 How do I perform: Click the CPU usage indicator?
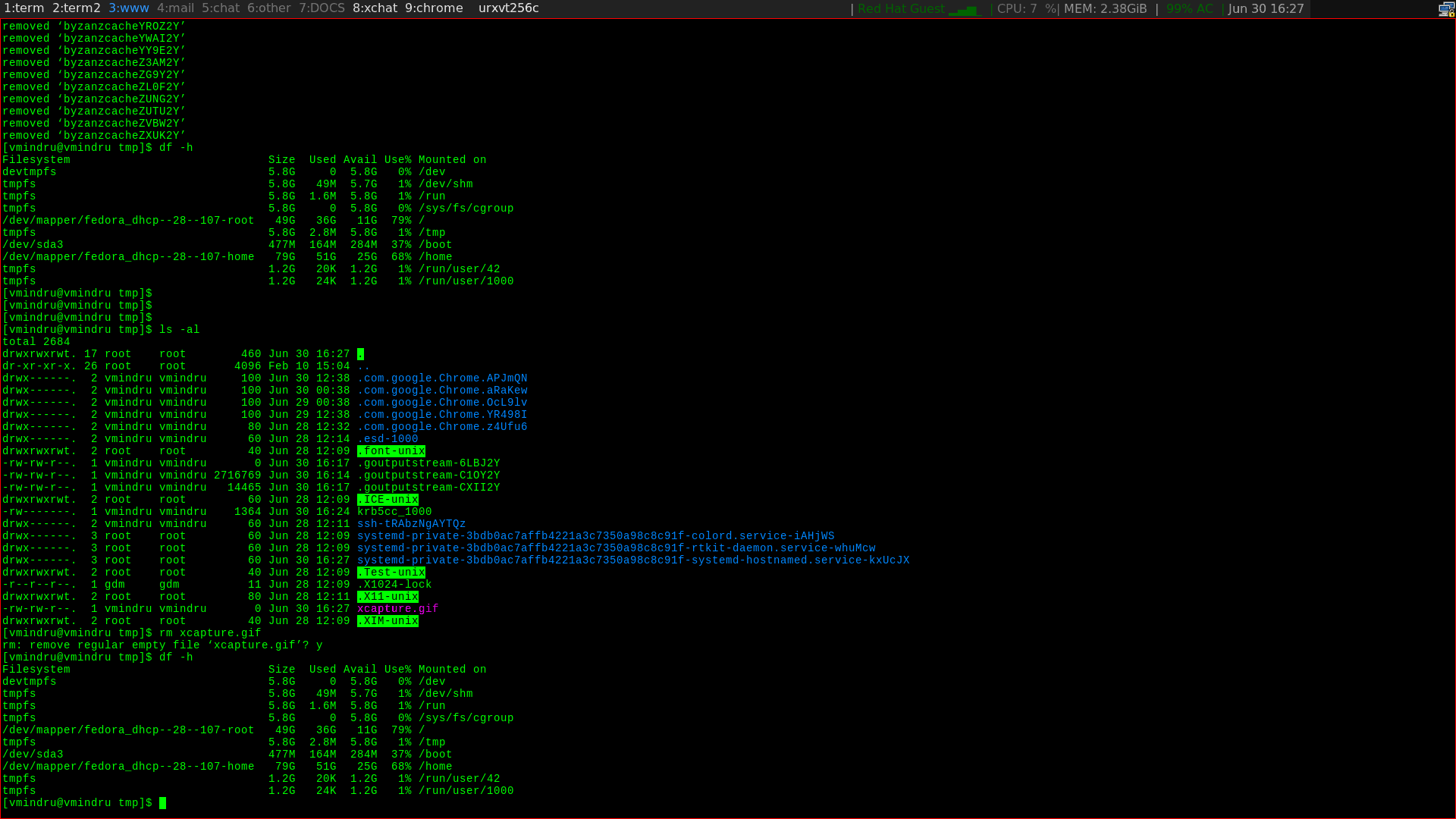tap(1026, 9)
